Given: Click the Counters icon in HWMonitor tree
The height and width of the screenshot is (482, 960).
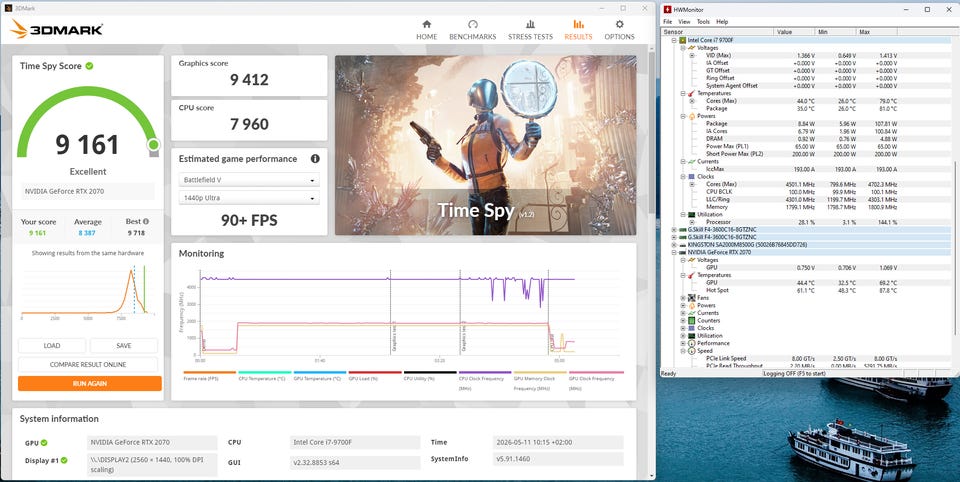Looking at the screenshot, I should (x=692, y=320).
